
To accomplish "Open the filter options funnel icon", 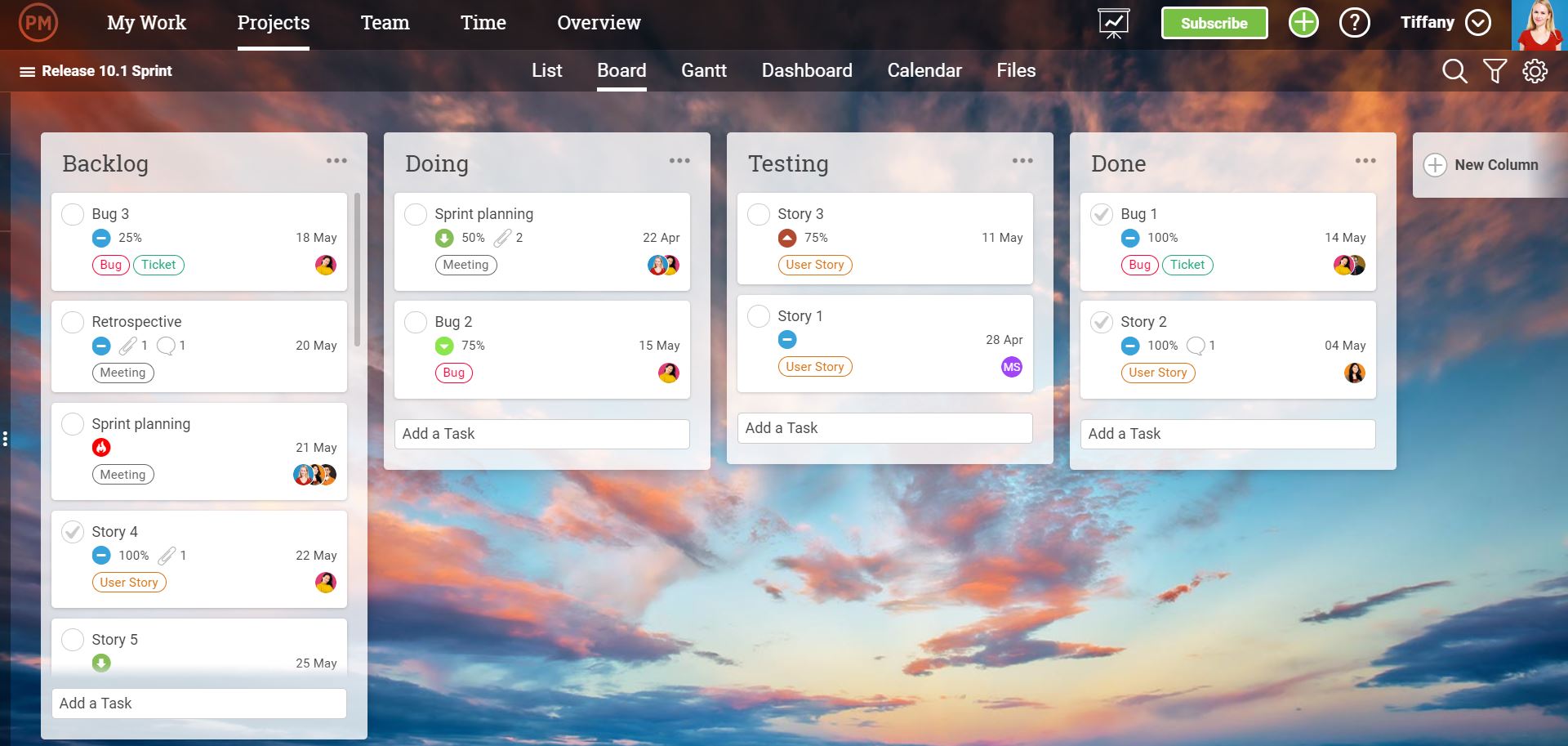I will coord(1494,70).
